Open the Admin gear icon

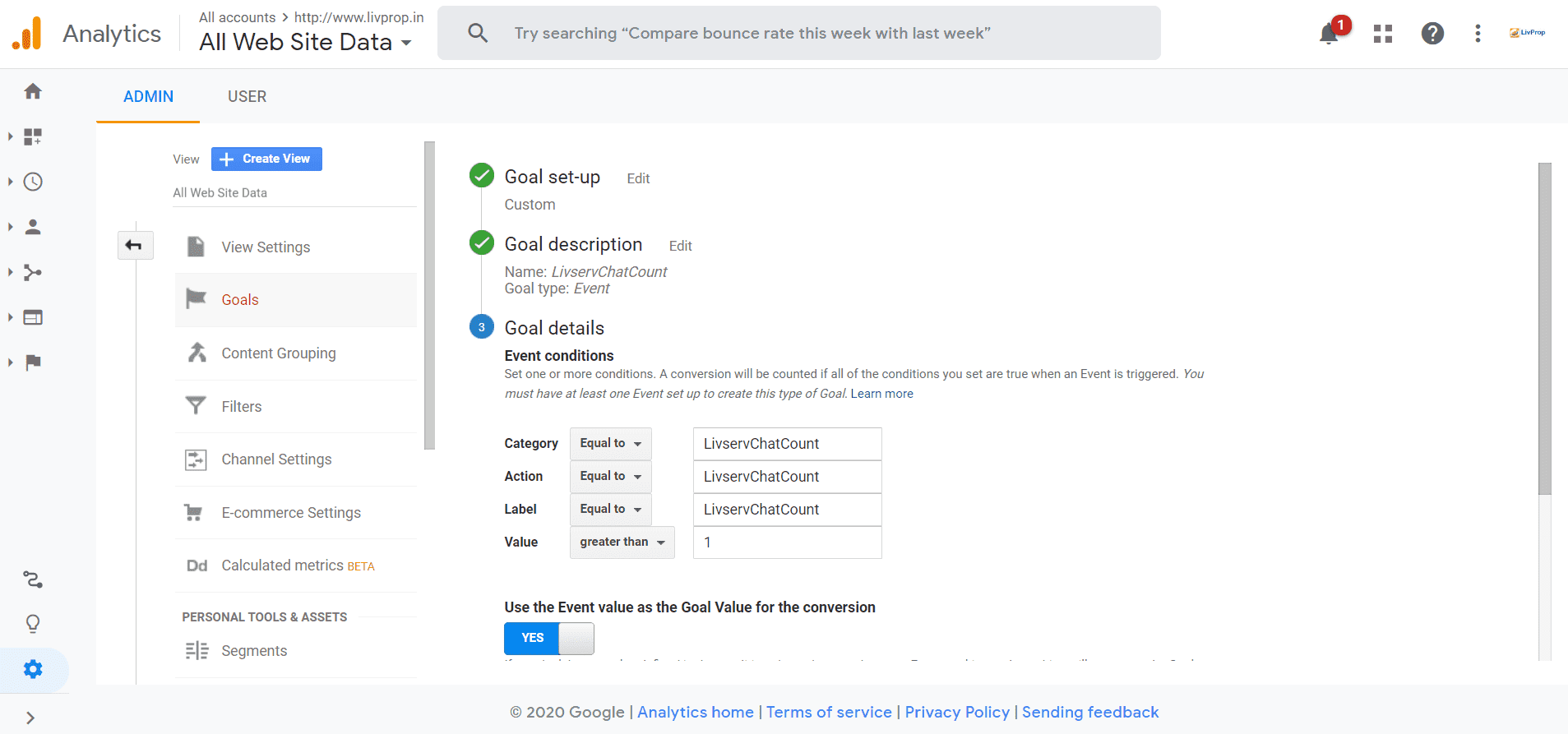[33, 669]
